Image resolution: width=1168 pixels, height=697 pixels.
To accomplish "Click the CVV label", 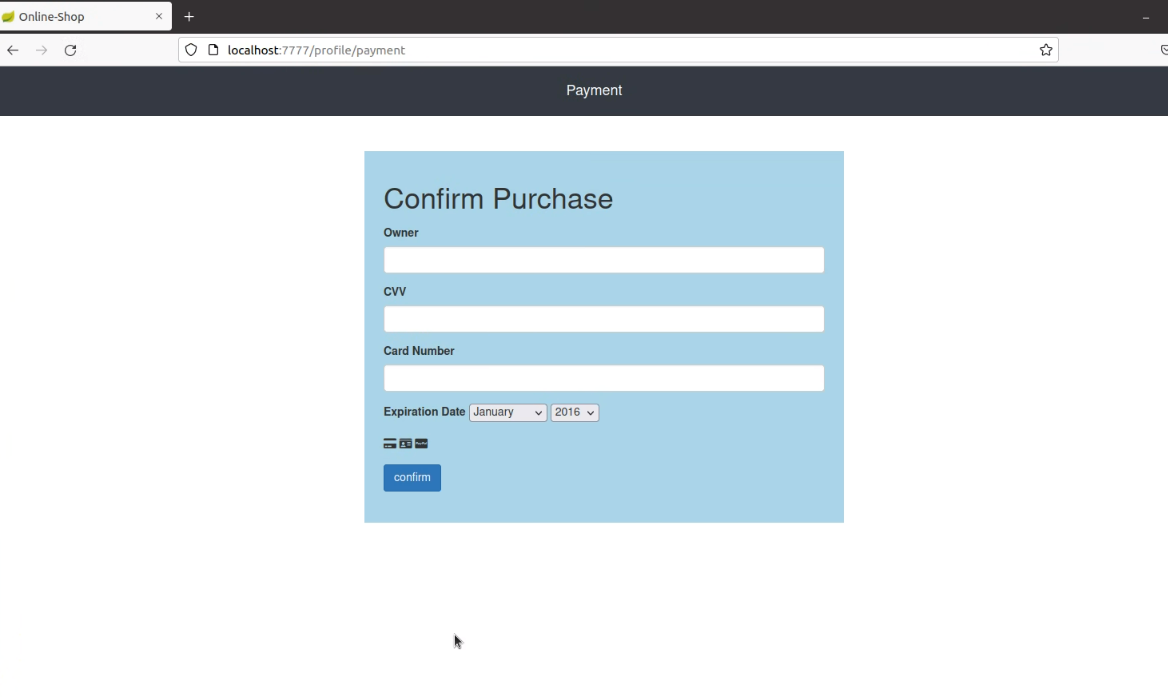I will tap(395, 292).
